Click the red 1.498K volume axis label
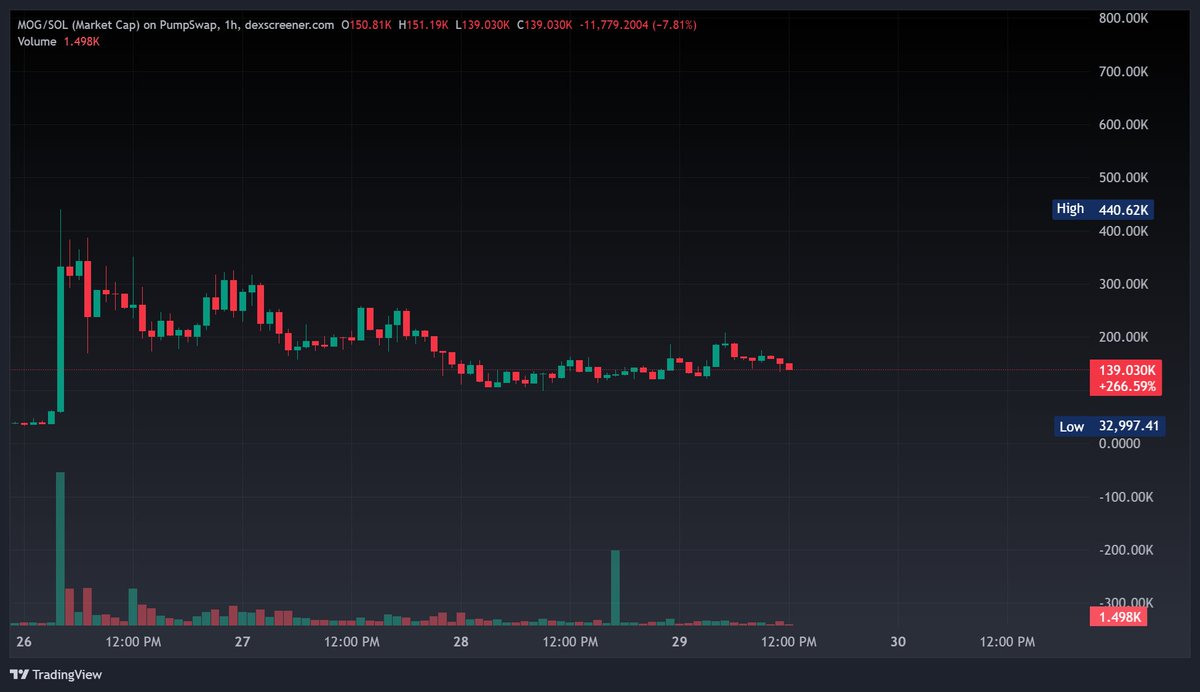 tap(1117, 617)
